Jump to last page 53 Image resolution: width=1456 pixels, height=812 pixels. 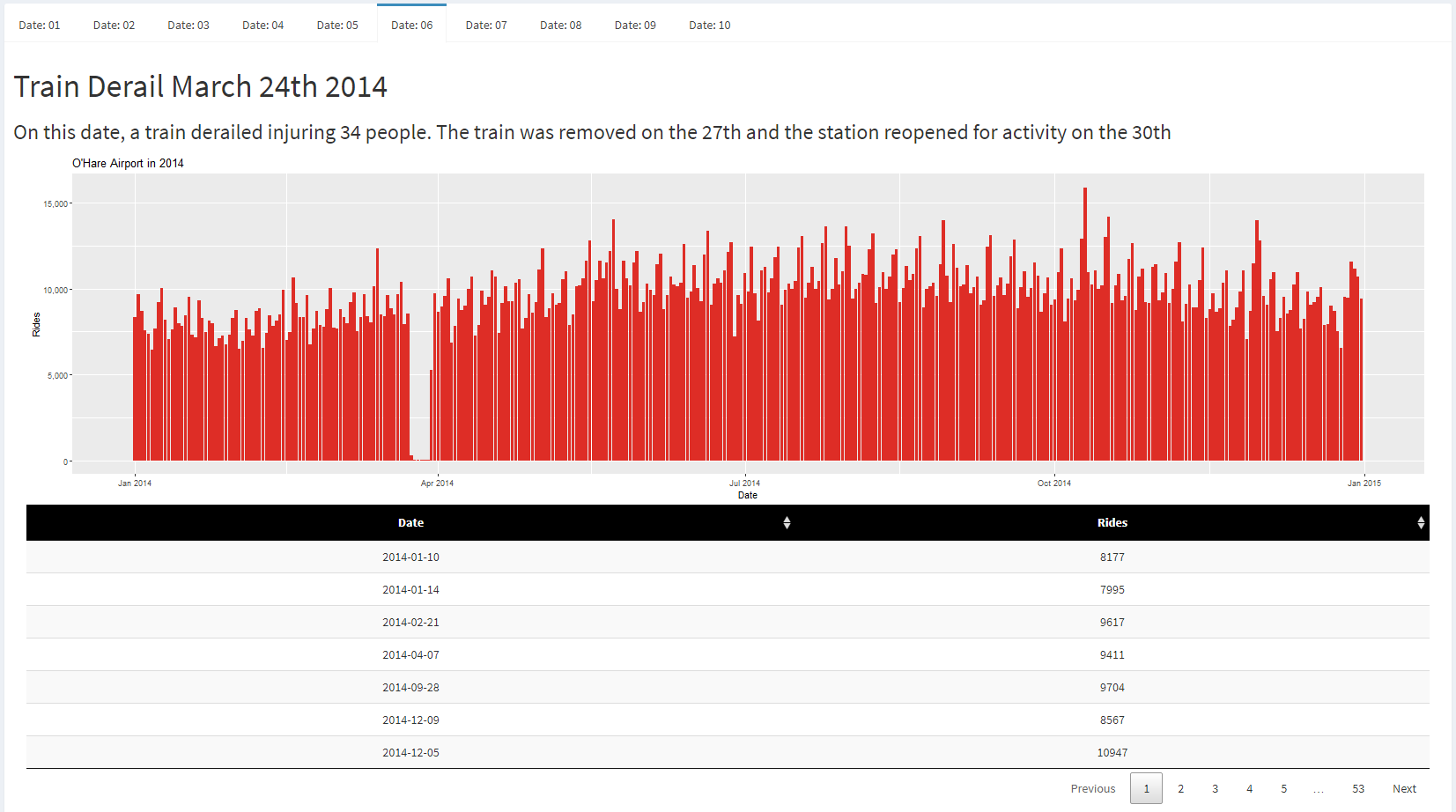point(1358,788)
